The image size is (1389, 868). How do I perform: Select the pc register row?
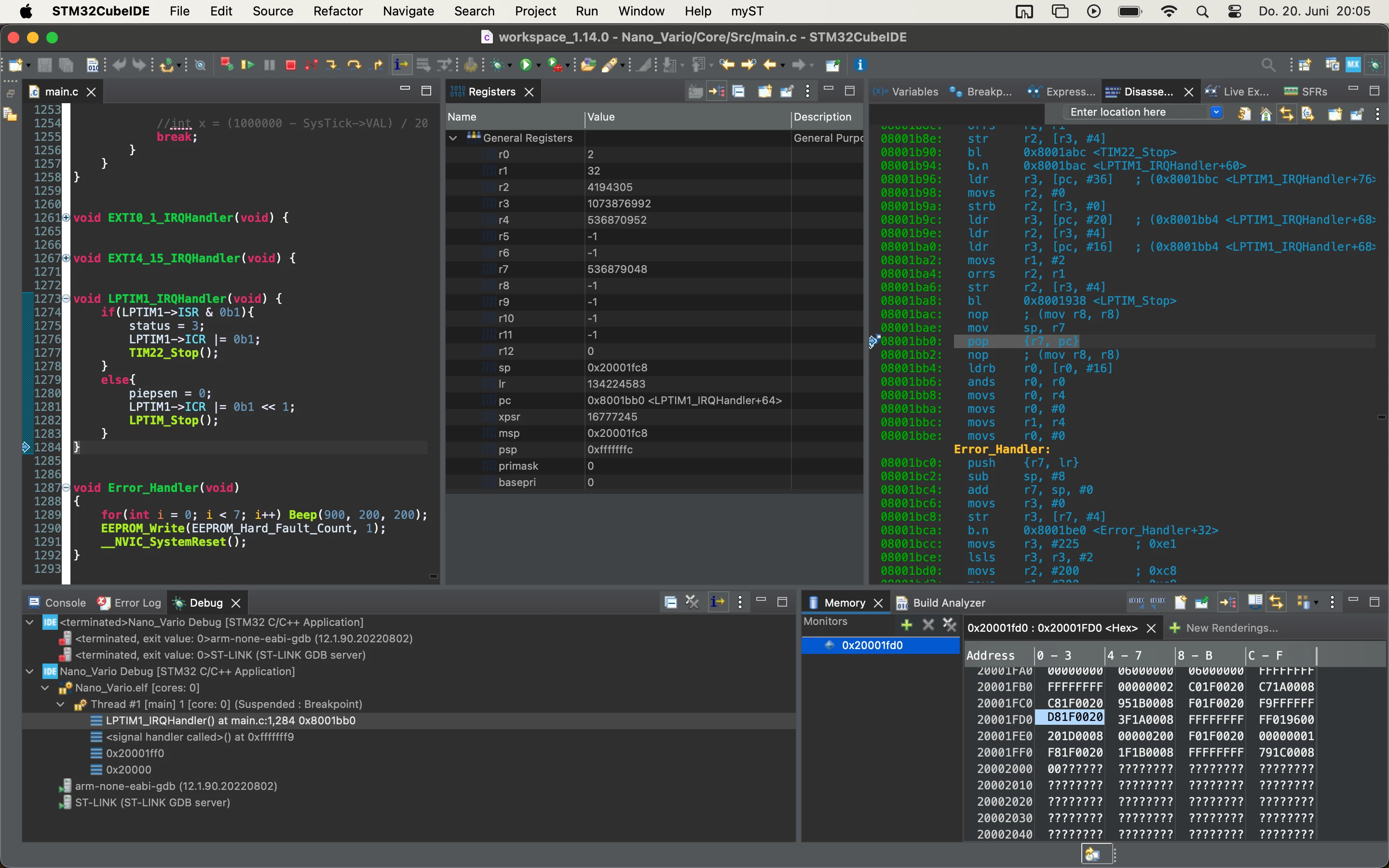point(654,400)
